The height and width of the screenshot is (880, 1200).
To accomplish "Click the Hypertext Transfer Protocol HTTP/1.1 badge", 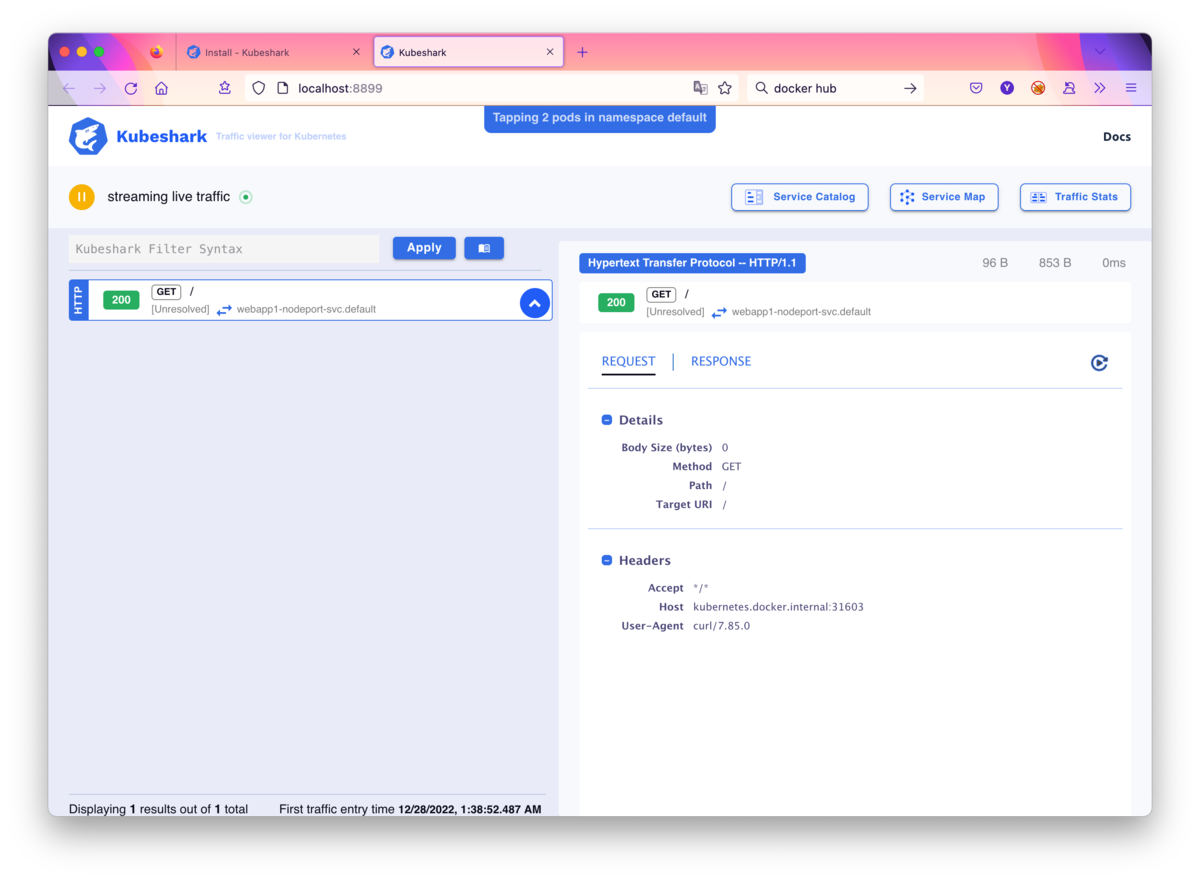I will click(692, 263).
